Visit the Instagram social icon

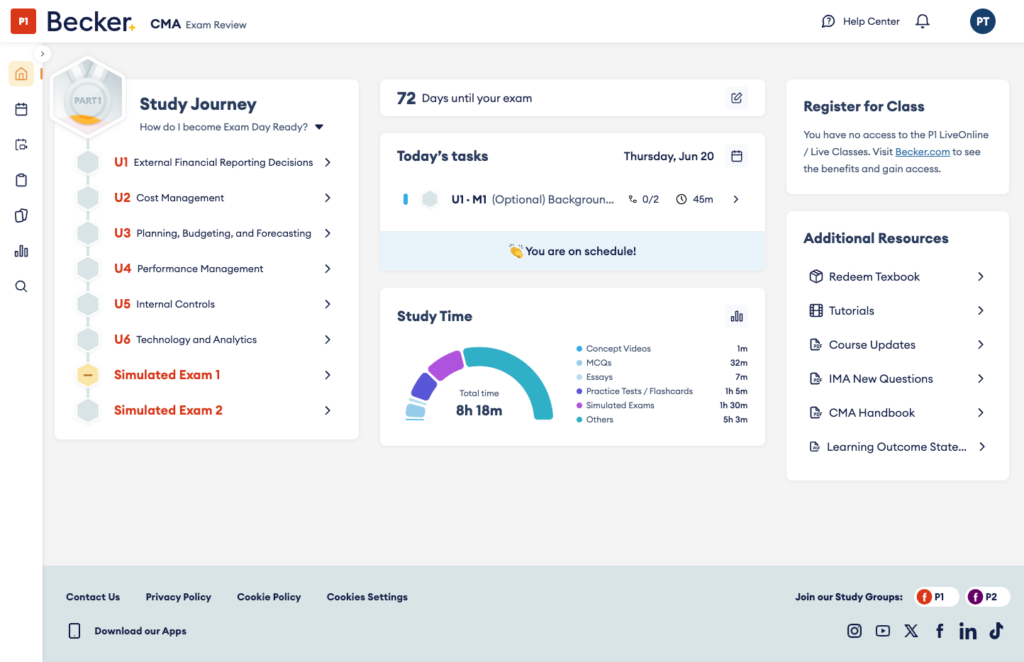pyautogui.click(x=854, y=631)
